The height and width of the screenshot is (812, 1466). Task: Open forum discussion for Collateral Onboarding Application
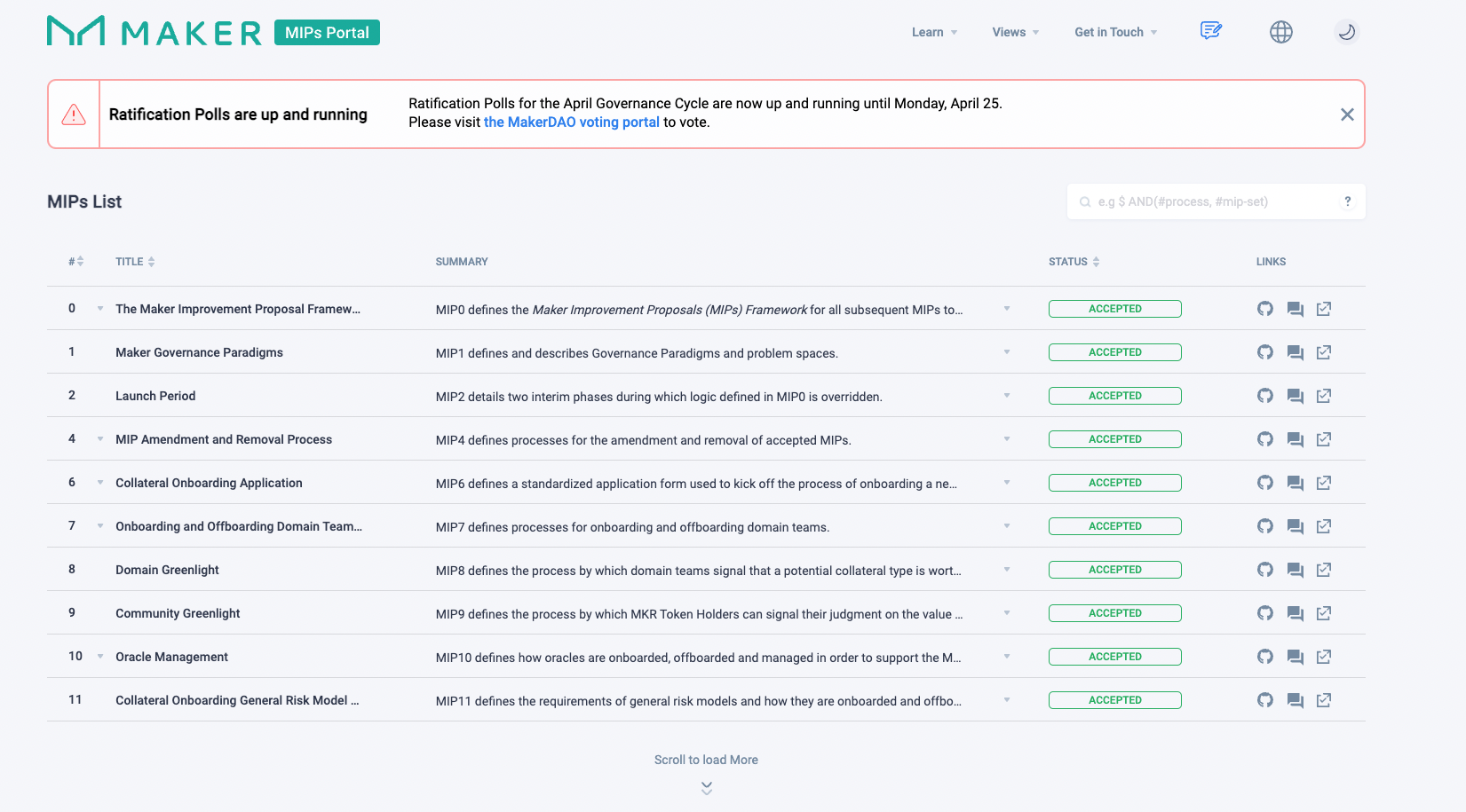pyautogui.click(x=1296, y=484)
